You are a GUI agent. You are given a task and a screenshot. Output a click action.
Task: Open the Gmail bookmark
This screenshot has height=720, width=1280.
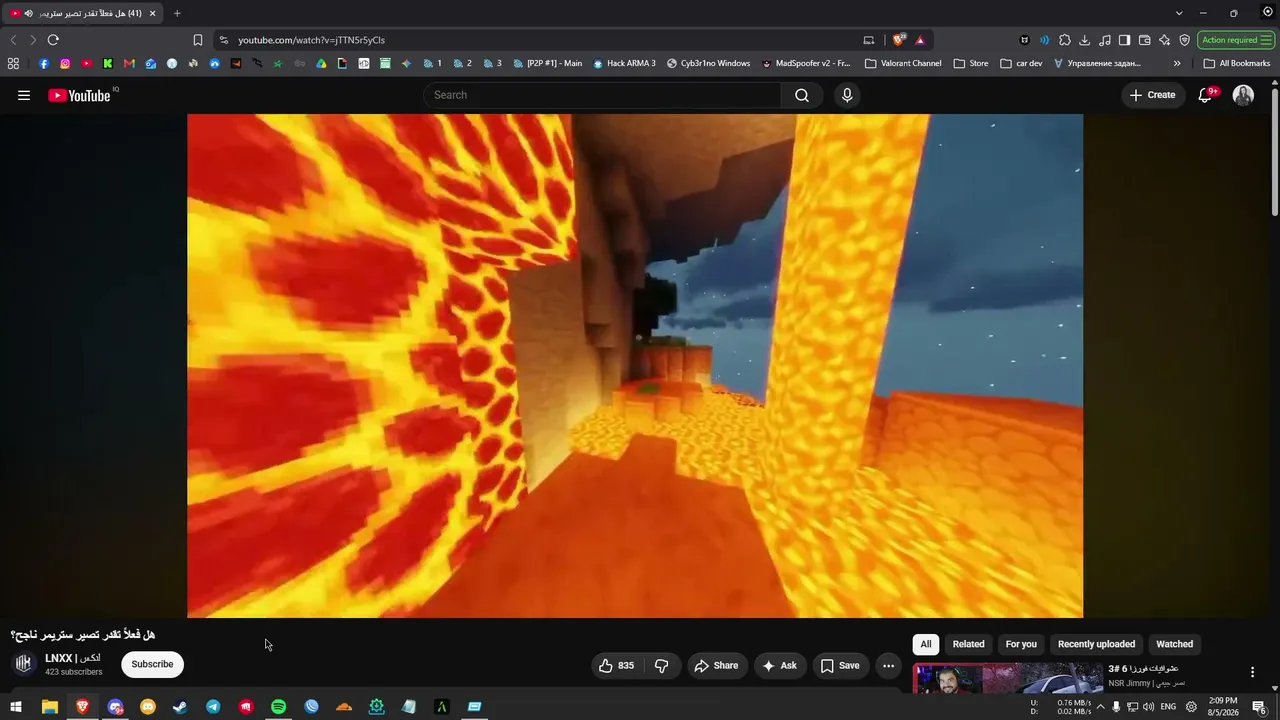tap(129, 63)
